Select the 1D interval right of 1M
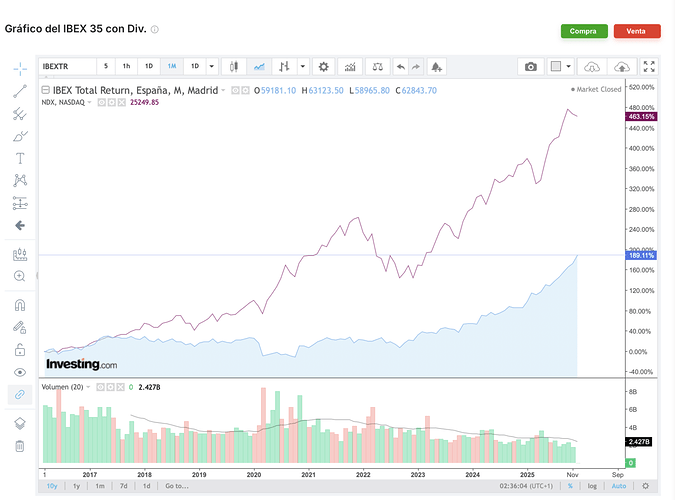 click(195, 66)
